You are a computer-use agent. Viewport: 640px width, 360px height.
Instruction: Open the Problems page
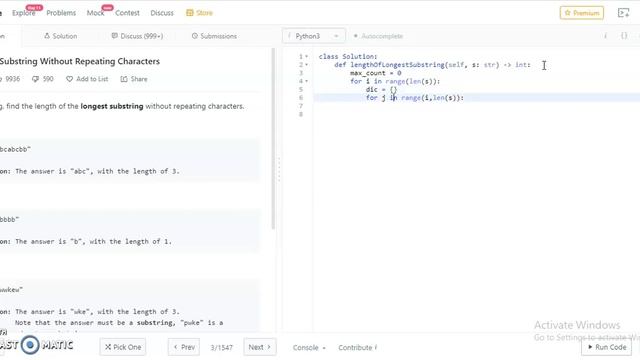point(61,13)
